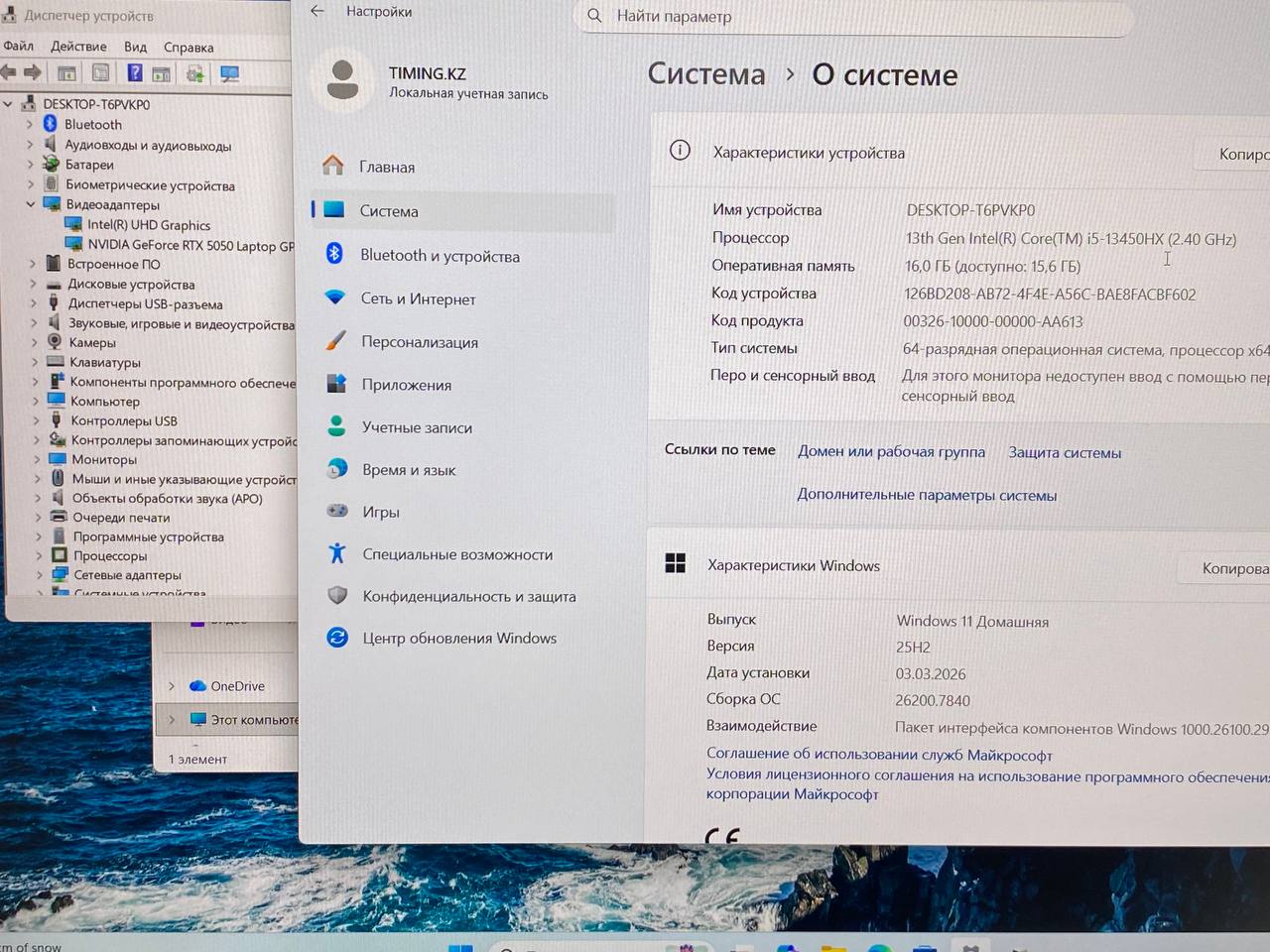Click the Система breadcrumb in the page title
This screenshot has width=1270, height=952.
coord(706,74)
